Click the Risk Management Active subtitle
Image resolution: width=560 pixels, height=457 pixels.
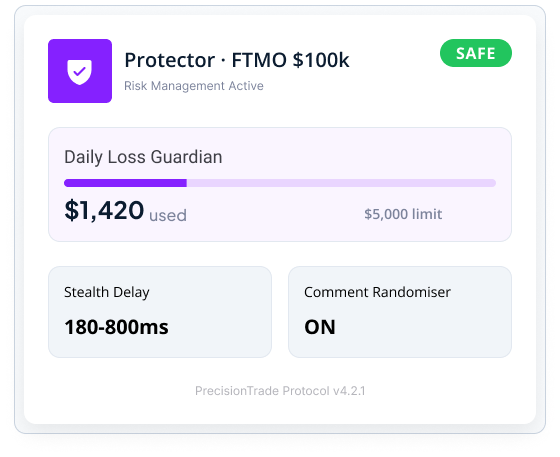tap(194, 86)
